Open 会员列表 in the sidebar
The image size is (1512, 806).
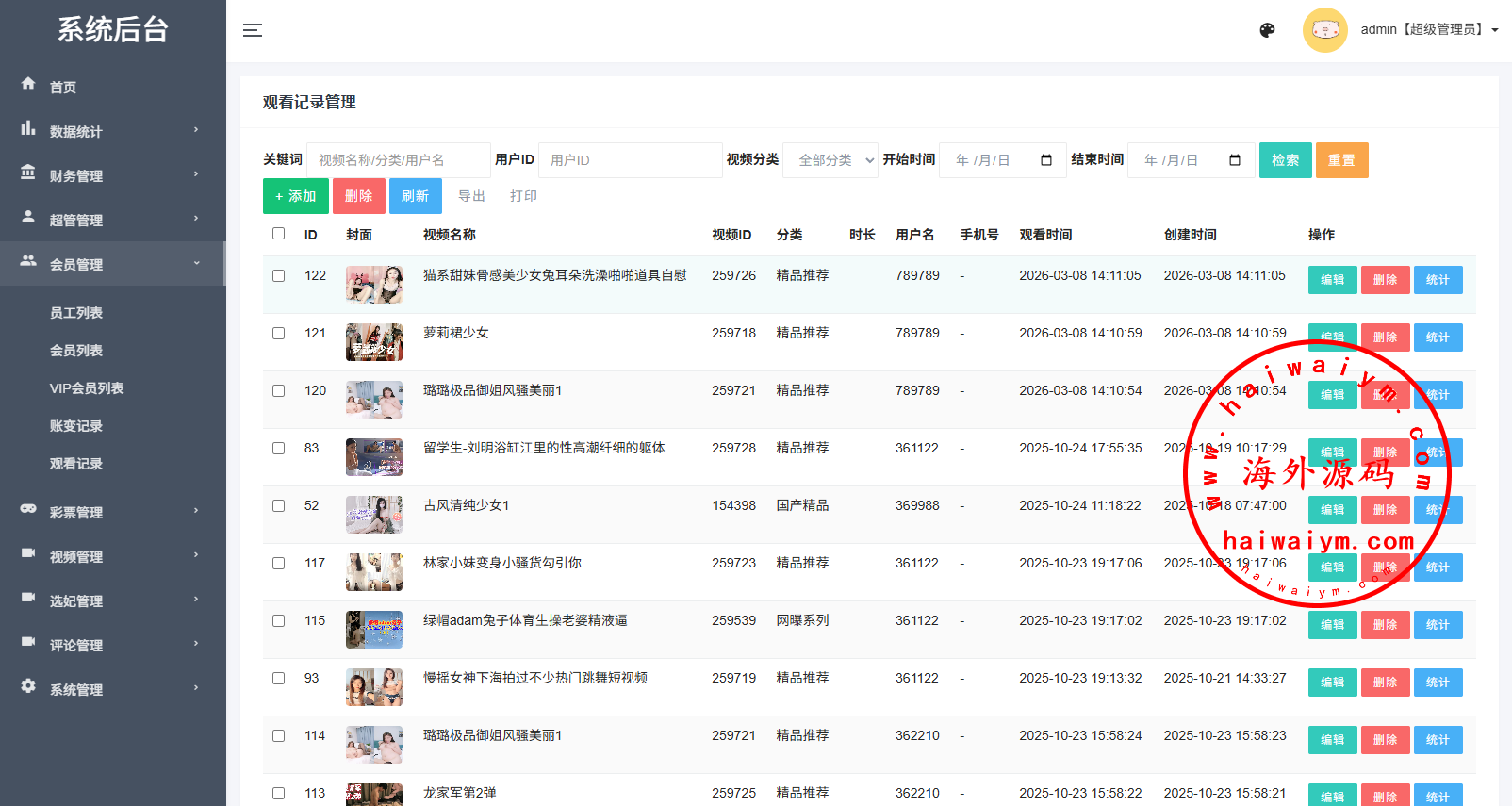click(x=76, y=351)
